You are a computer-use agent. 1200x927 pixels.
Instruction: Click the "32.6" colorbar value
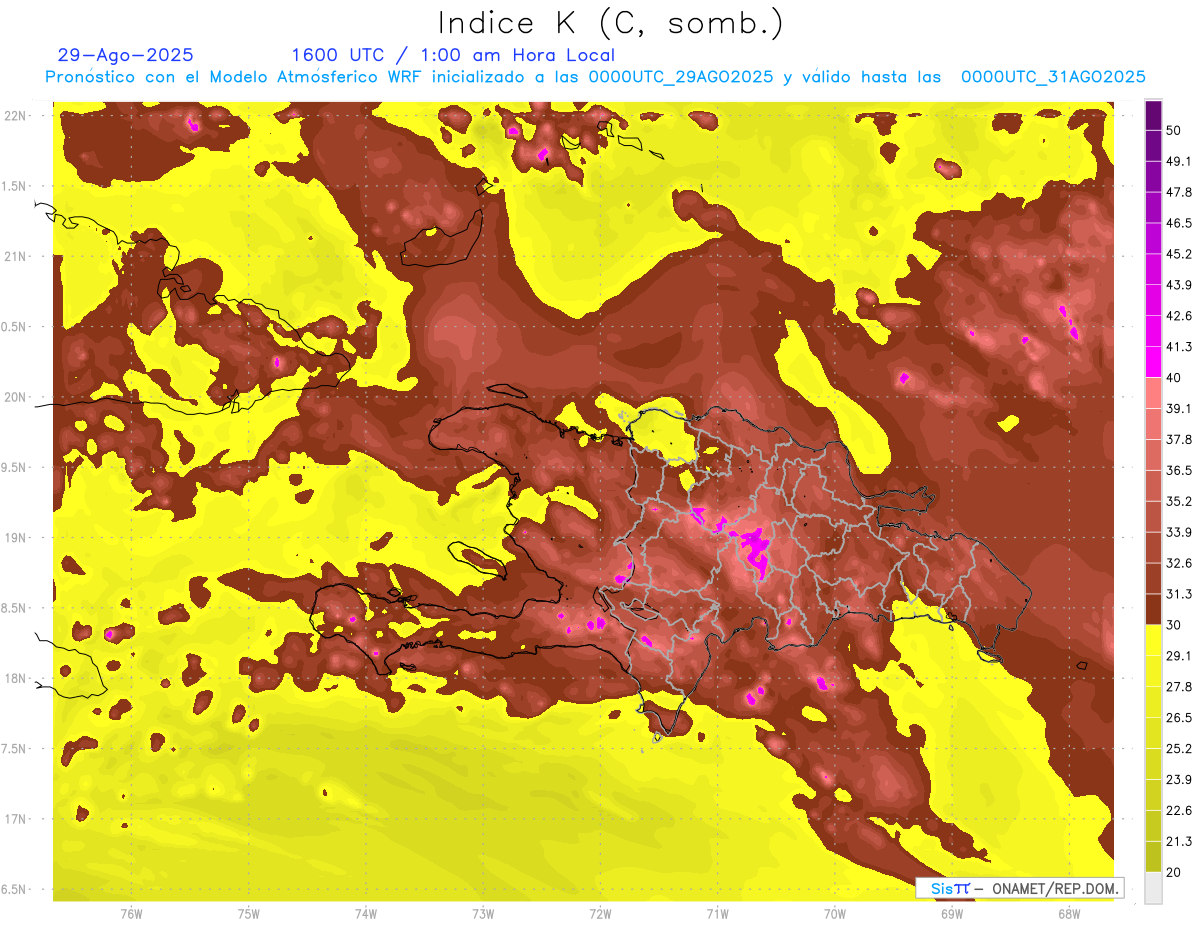1179,563
